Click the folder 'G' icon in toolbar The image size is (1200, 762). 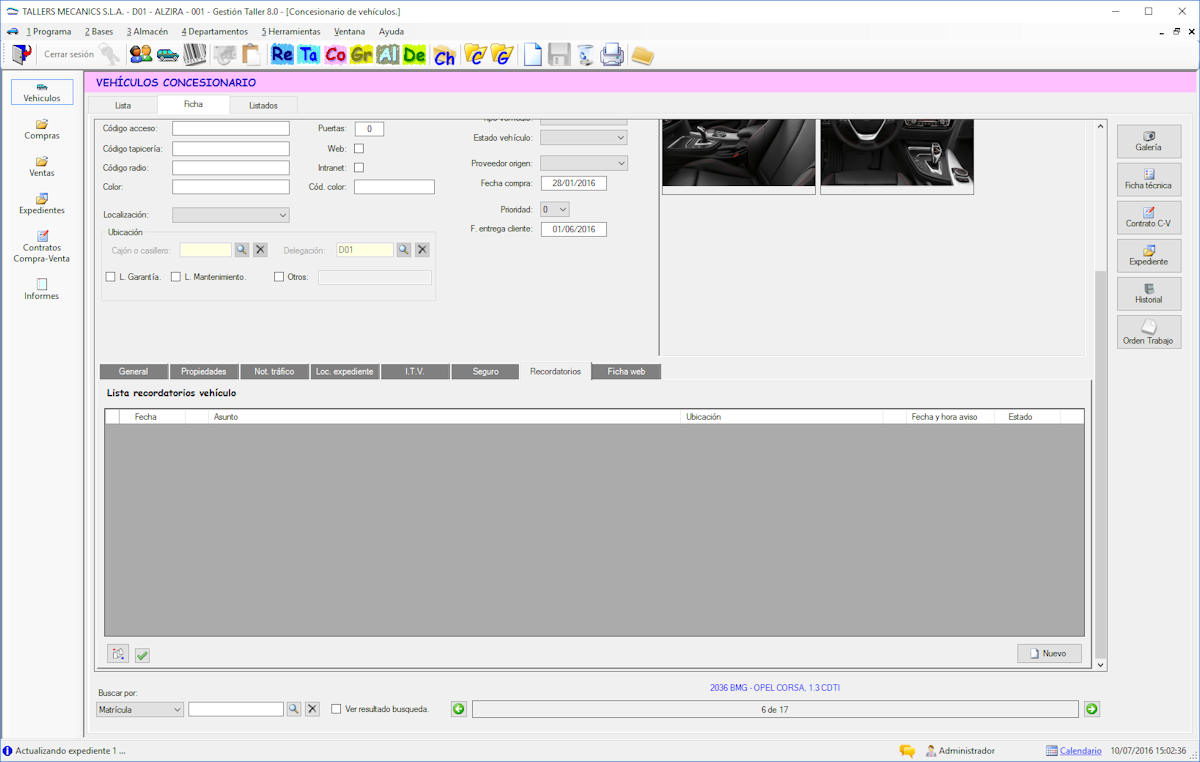(x=502, y=55)
